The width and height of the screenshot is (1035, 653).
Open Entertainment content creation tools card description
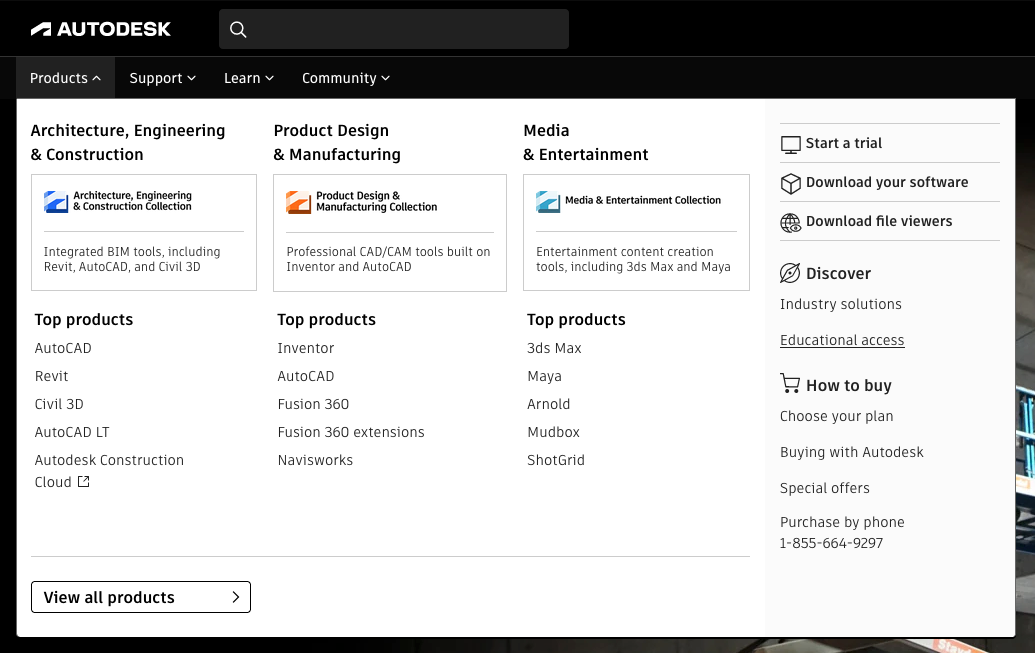tap(633, 259)
